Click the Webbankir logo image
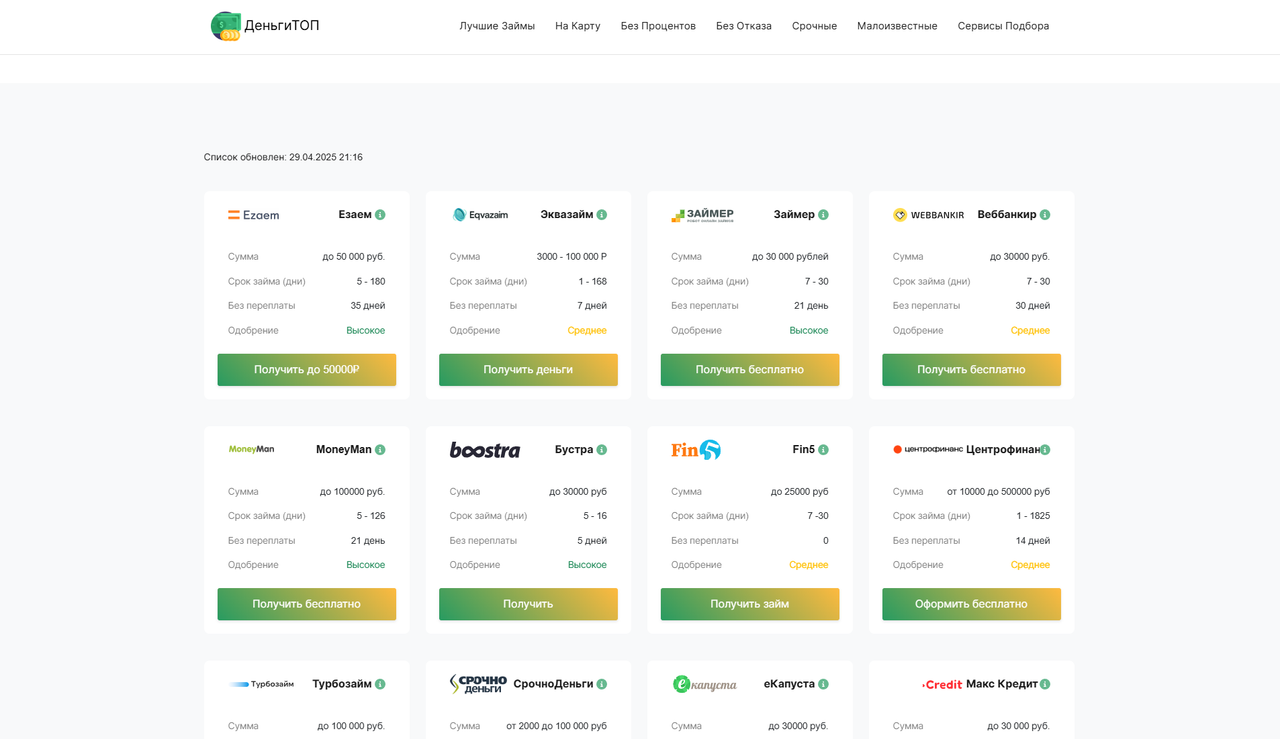This screenshot has height=739, width=1280. point(929,215)
